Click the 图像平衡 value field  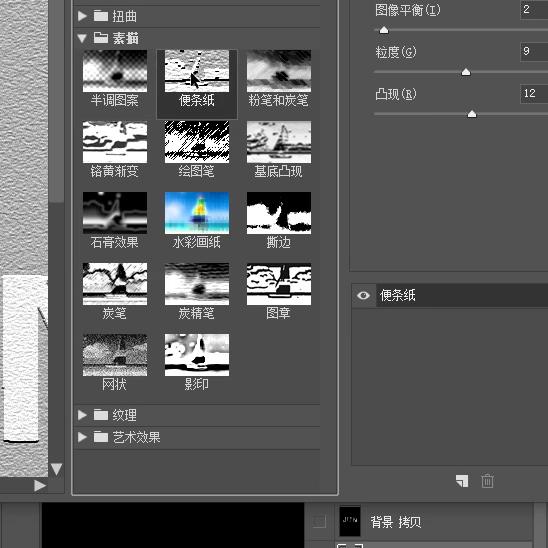coord(534,9)
